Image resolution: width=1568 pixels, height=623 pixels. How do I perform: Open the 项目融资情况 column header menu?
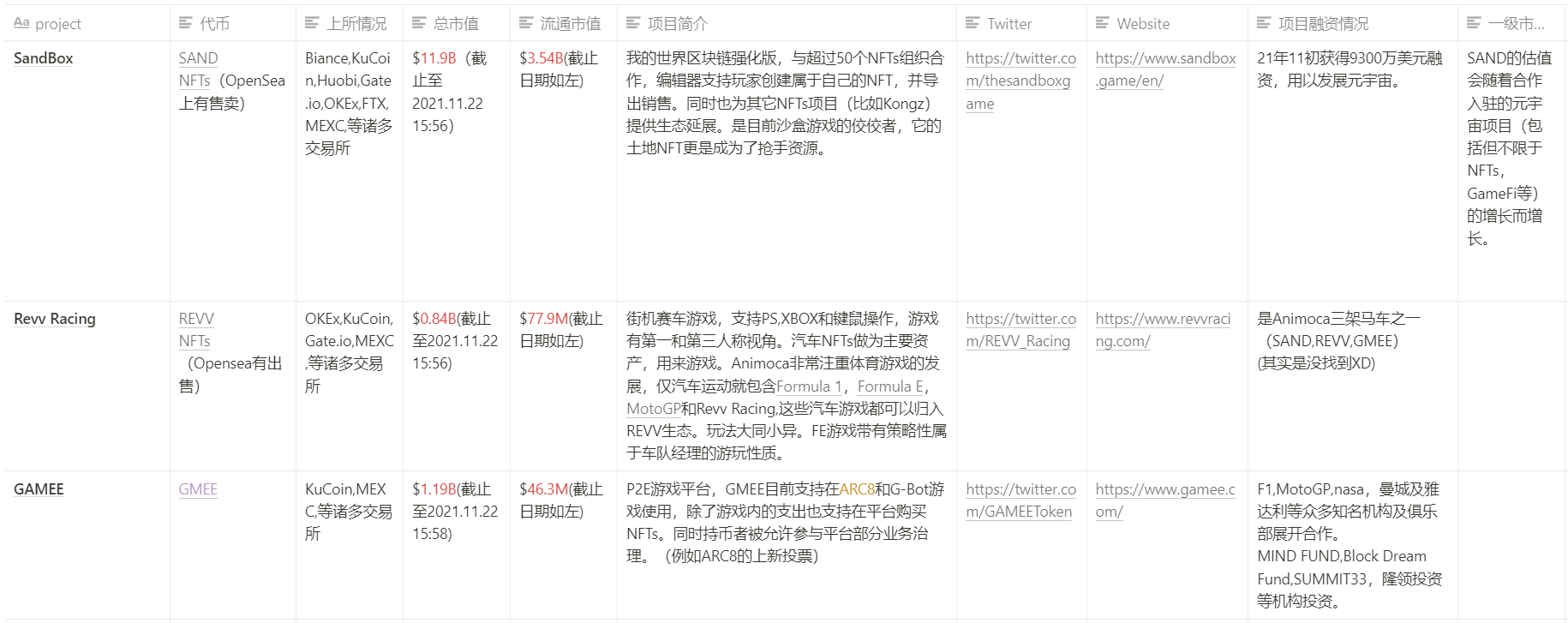tap(1353, 23)
